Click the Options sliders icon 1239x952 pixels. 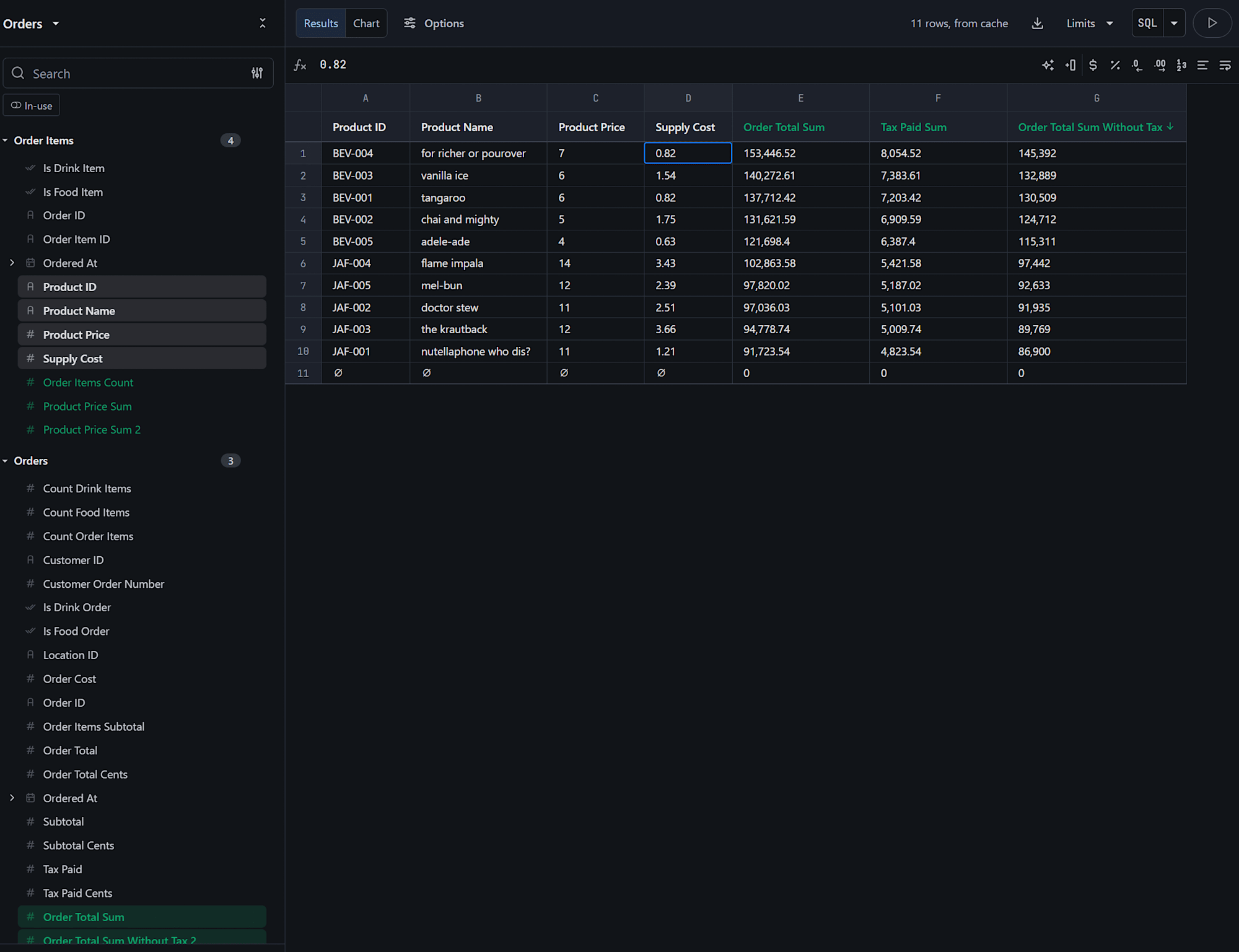click(x=409, y=23)
